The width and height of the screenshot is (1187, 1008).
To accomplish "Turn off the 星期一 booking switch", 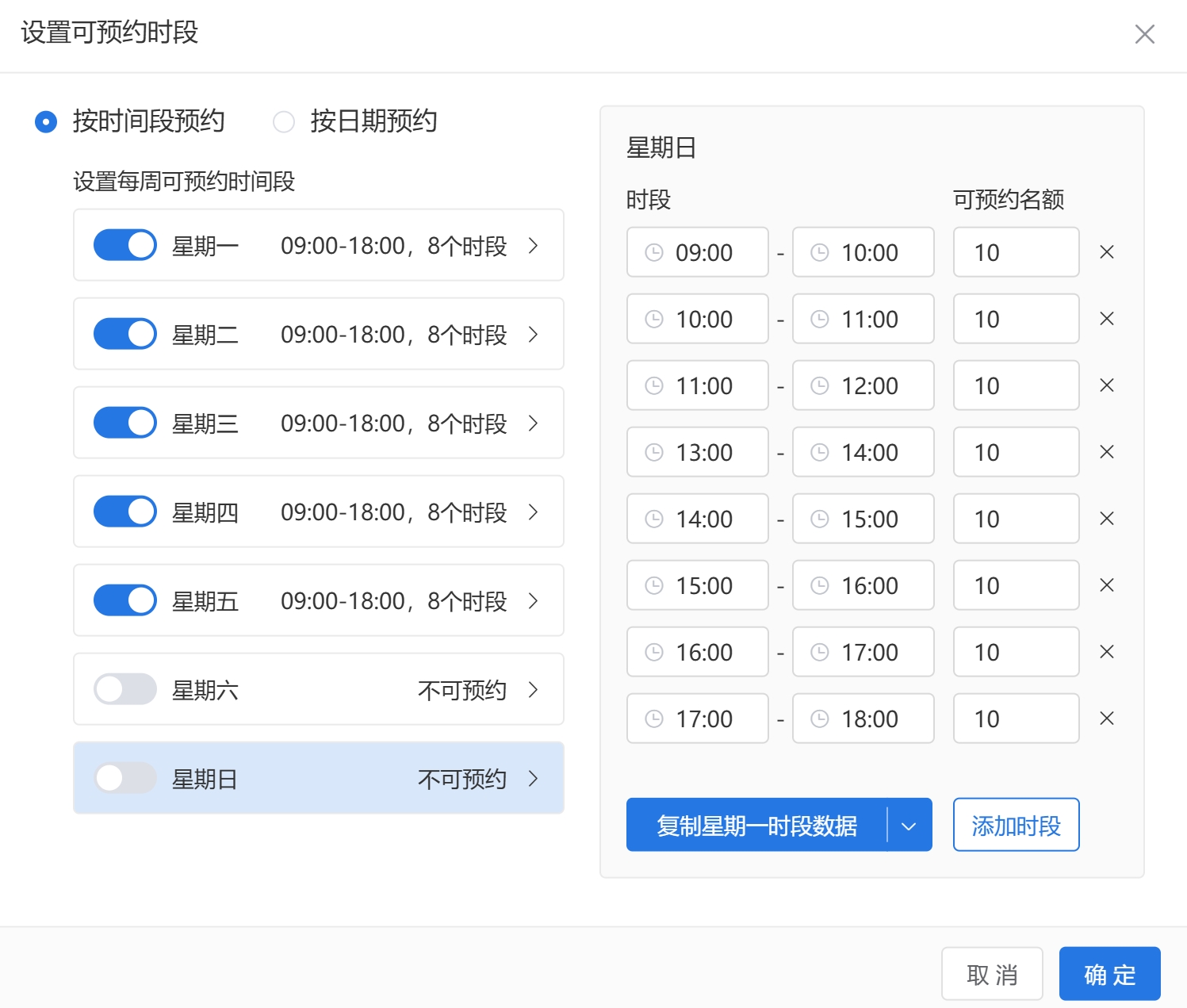I will click(125, 245).
